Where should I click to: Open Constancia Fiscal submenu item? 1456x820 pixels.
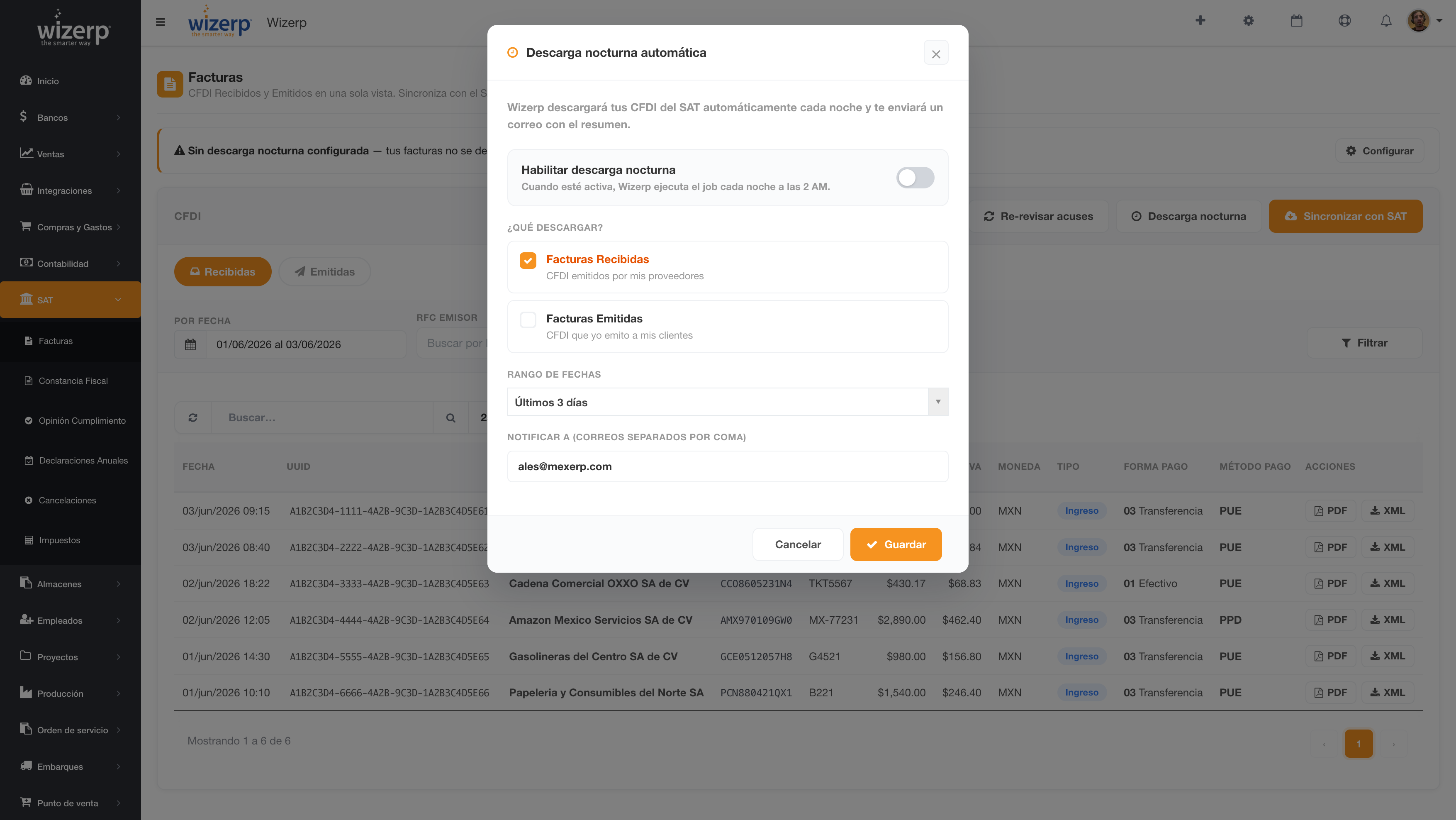tap(70, 381)
